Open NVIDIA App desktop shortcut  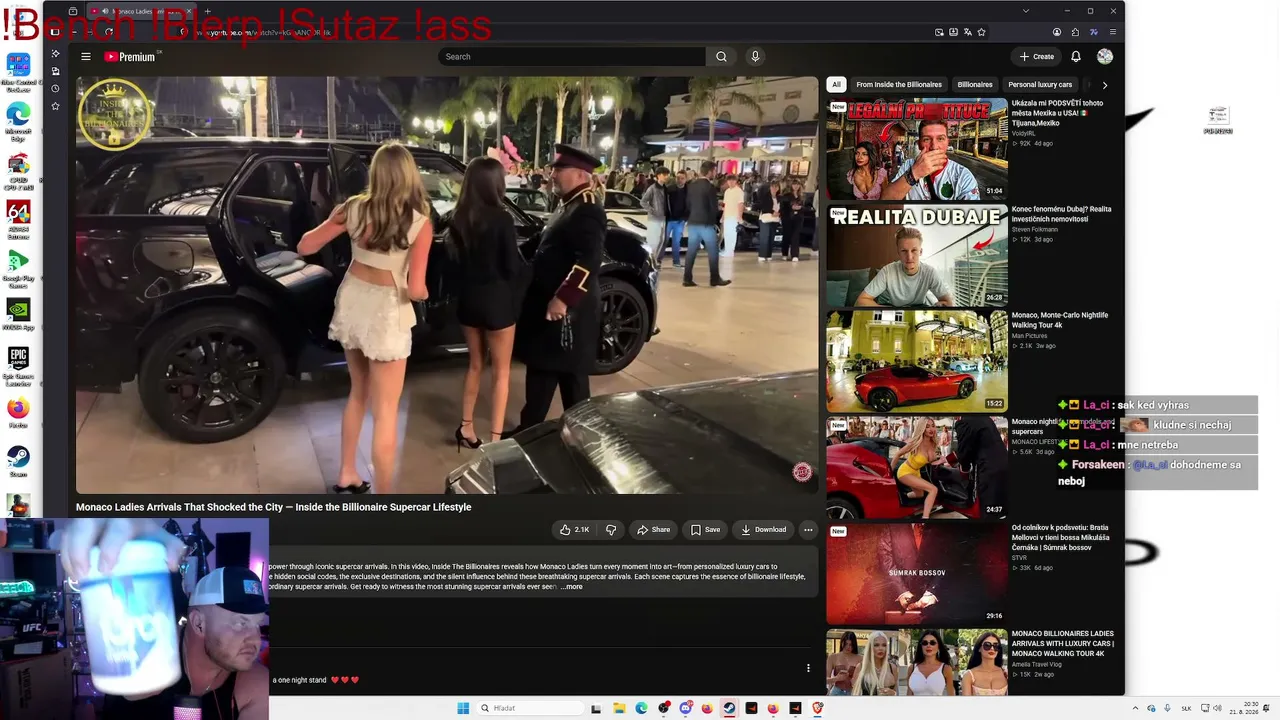(18, 314)
